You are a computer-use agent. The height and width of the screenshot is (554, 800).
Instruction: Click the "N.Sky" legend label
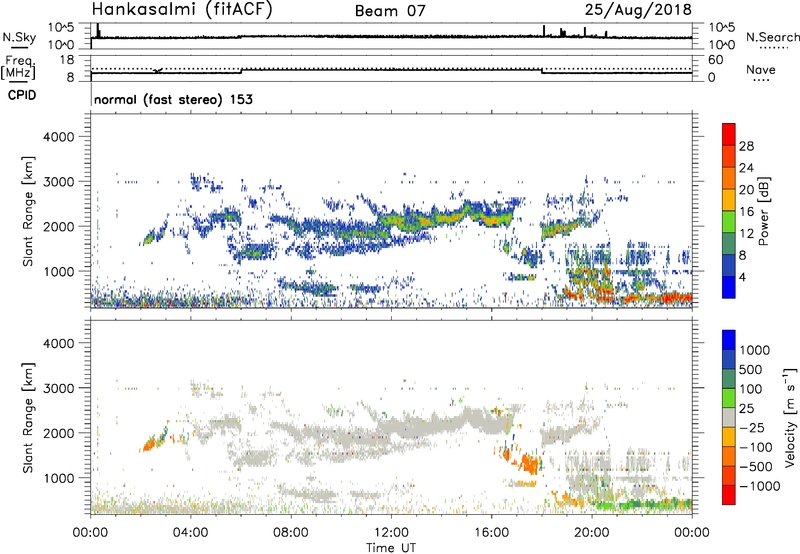point(19,37)
